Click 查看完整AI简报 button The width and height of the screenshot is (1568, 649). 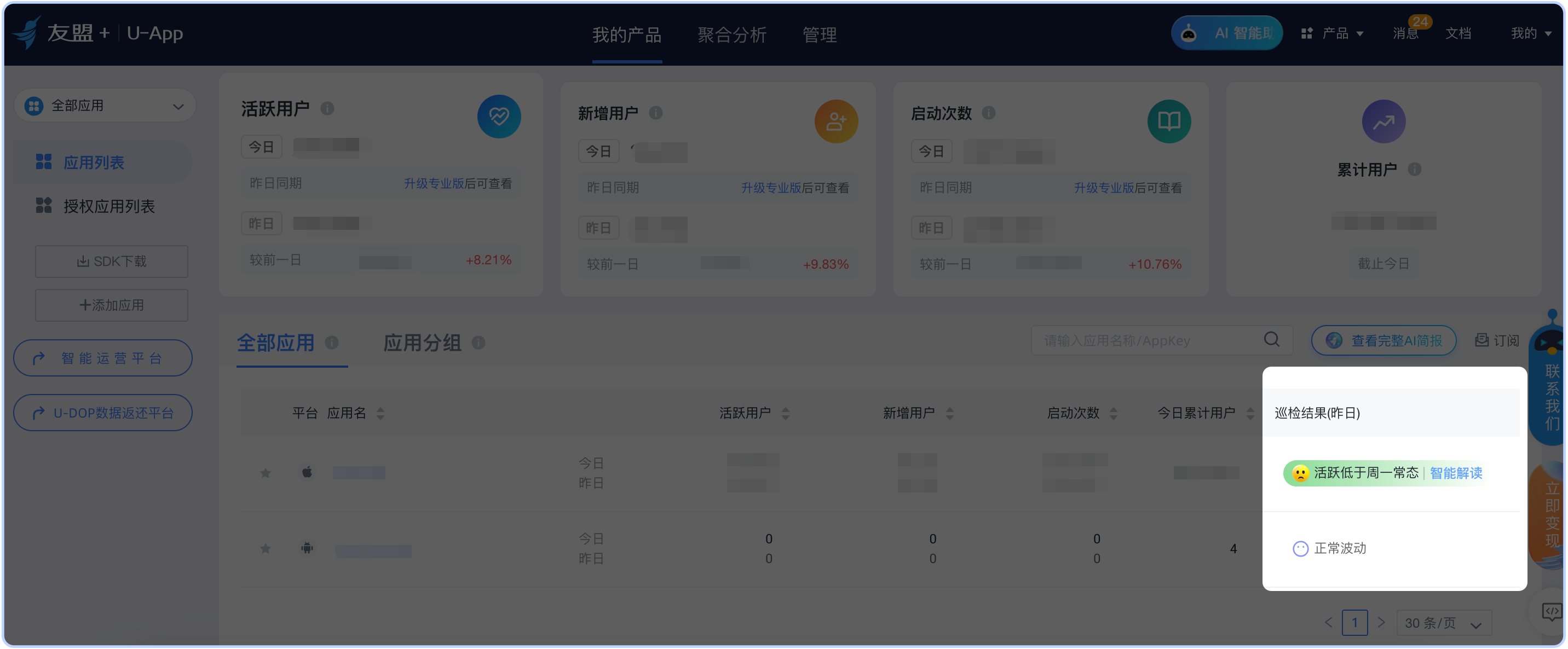(1383, 340)
